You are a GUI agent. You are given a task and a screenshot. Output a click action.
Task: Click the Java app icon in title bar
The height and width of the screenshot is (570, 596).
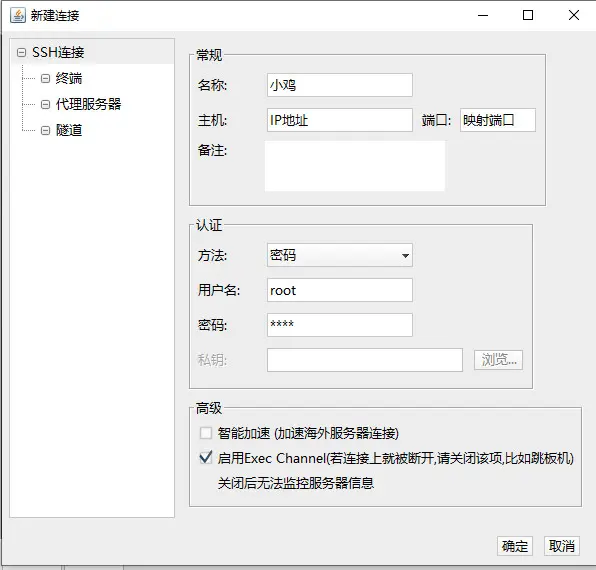(17, 16)
